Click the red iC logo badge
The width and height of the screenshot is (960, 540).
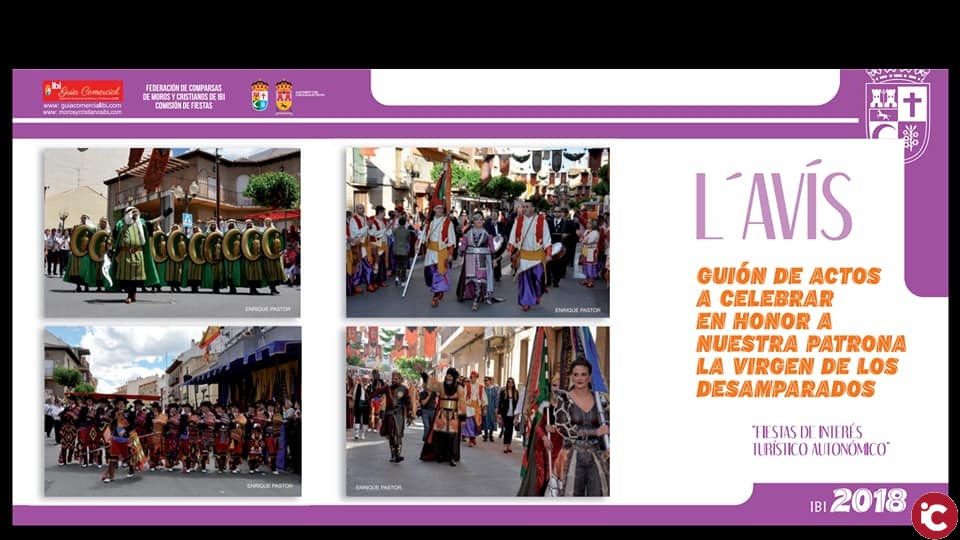pyautogui.click(x=933, y=515)
